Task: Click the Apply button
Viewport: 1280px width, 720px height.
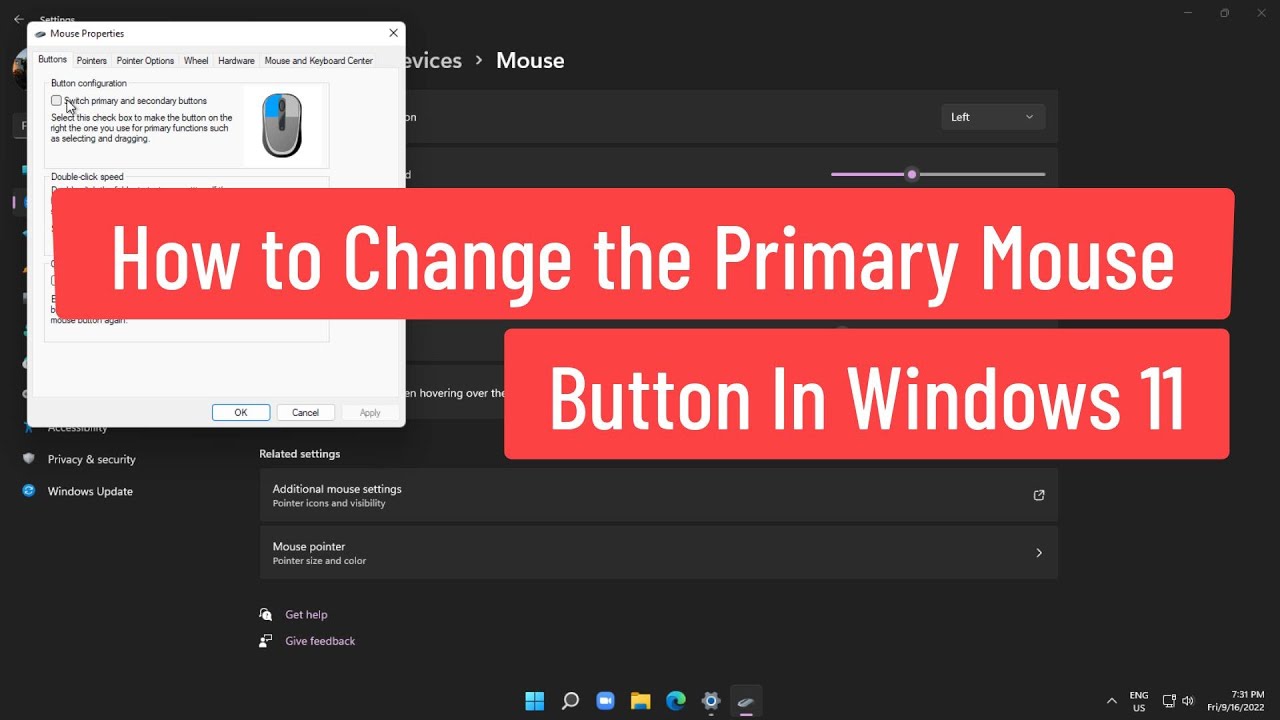Action: tap(370, 413)
